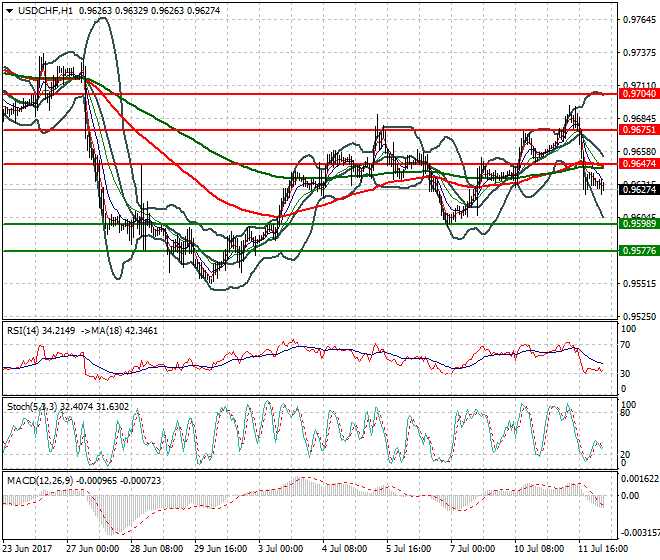660x560 pixels.
Task: Click the Stochastic scale value 20
Action: (625, 454)
